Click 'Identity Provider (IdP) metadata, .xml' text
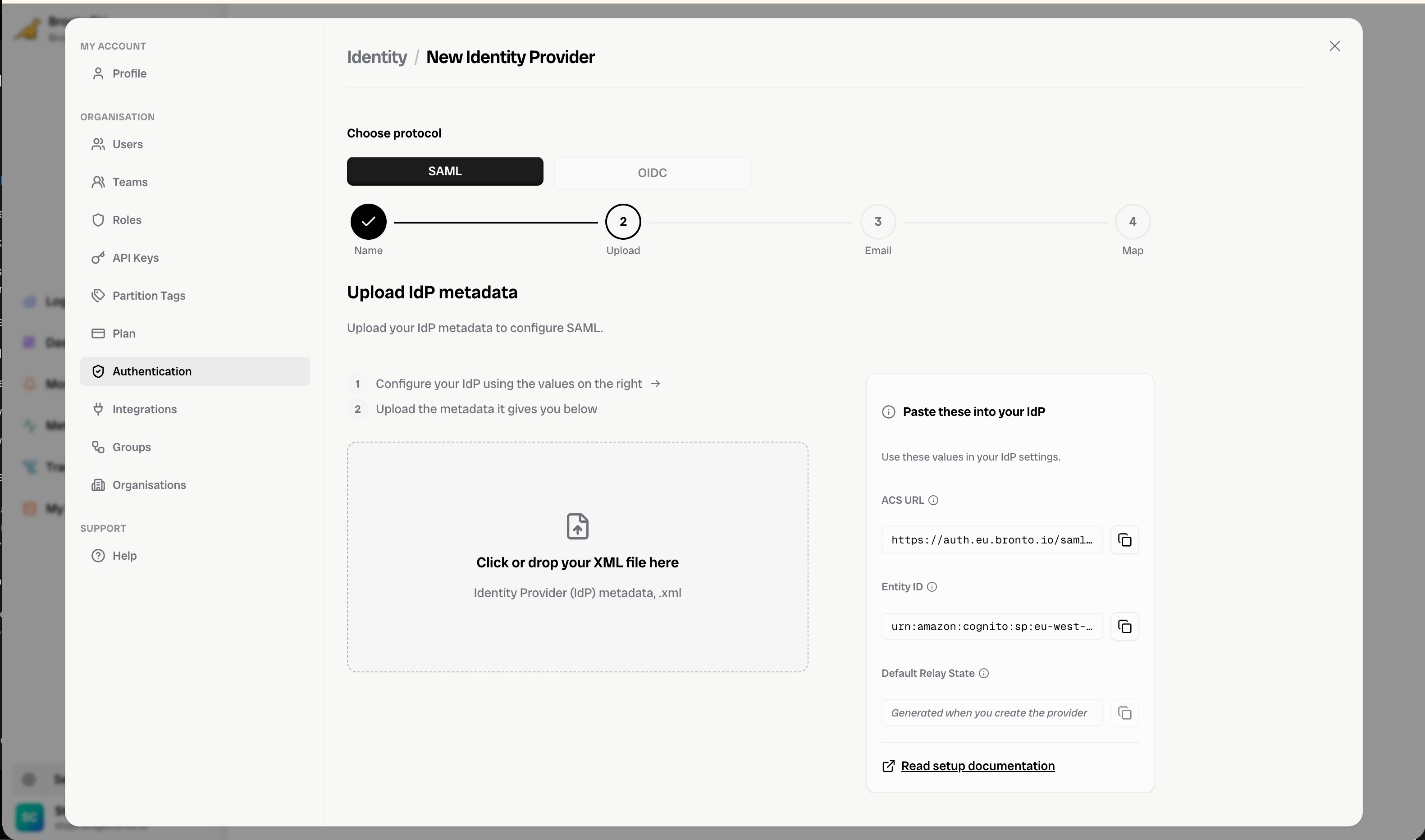 pyautogui.click(x=577, y=593)
